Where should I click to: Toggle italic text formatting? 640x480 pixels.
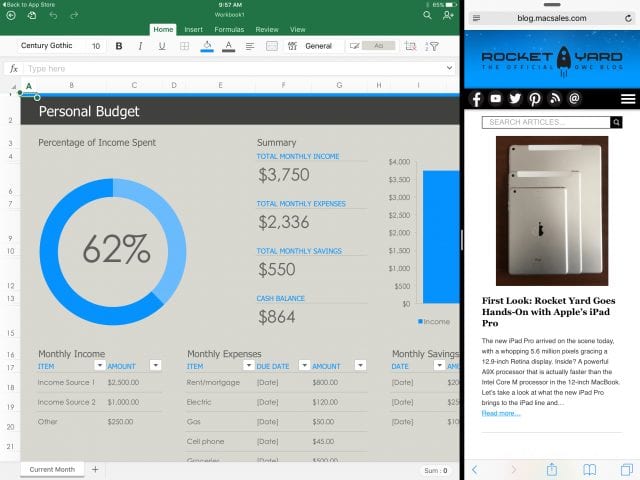(140, 46)
